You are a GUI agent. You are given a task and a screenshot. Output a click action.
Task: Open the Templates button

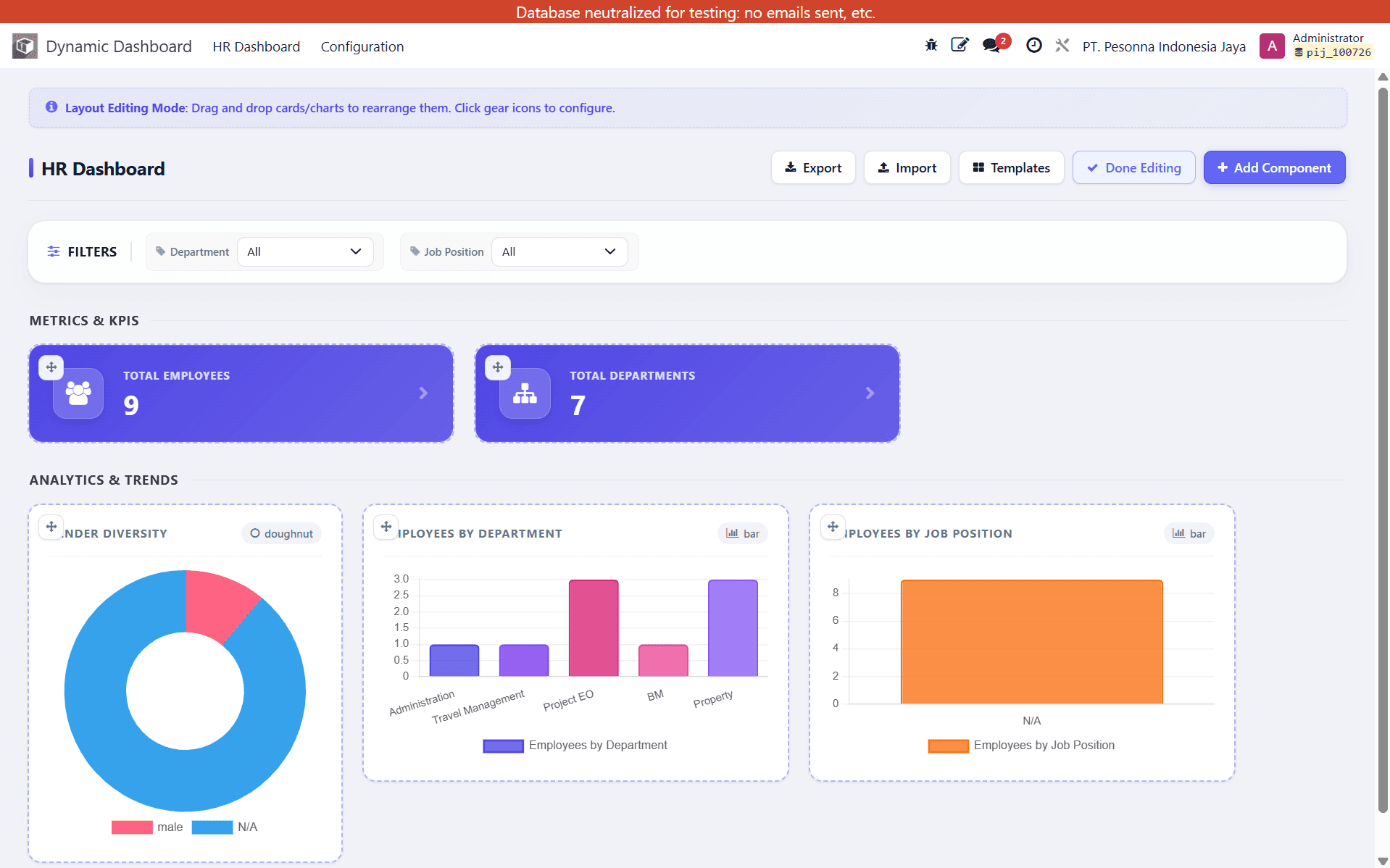pos(1011,167)
